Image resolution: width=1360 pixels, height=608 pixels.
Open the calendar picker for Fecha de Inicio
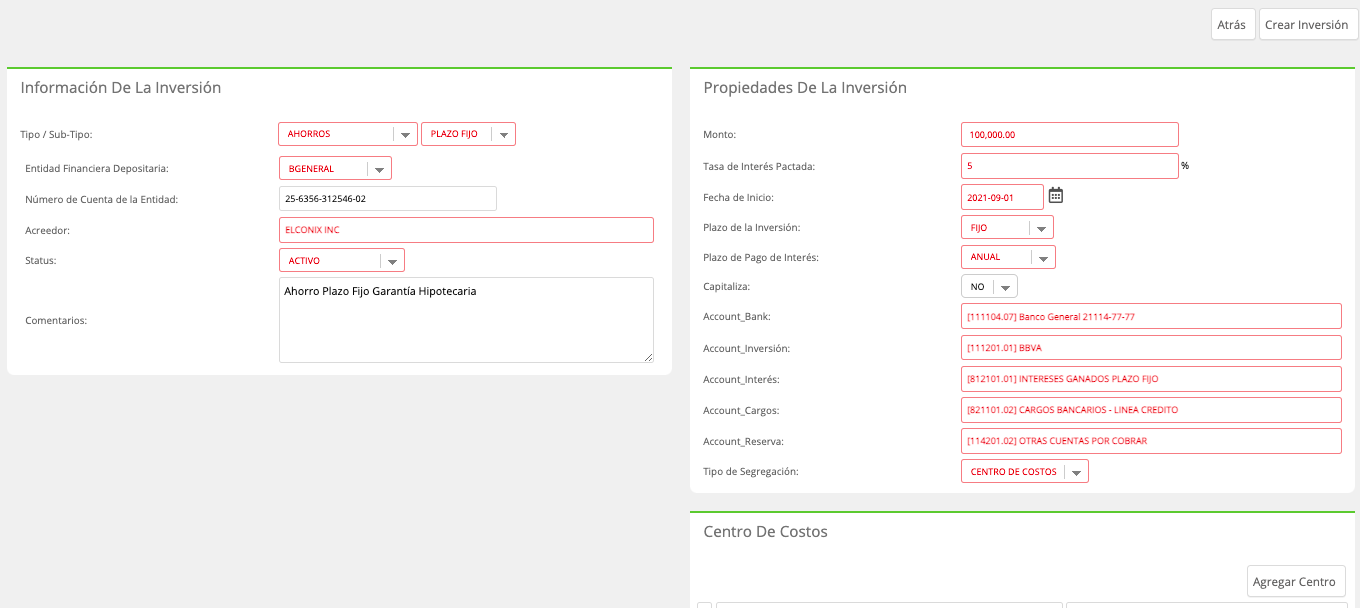tap(1055, 196)
